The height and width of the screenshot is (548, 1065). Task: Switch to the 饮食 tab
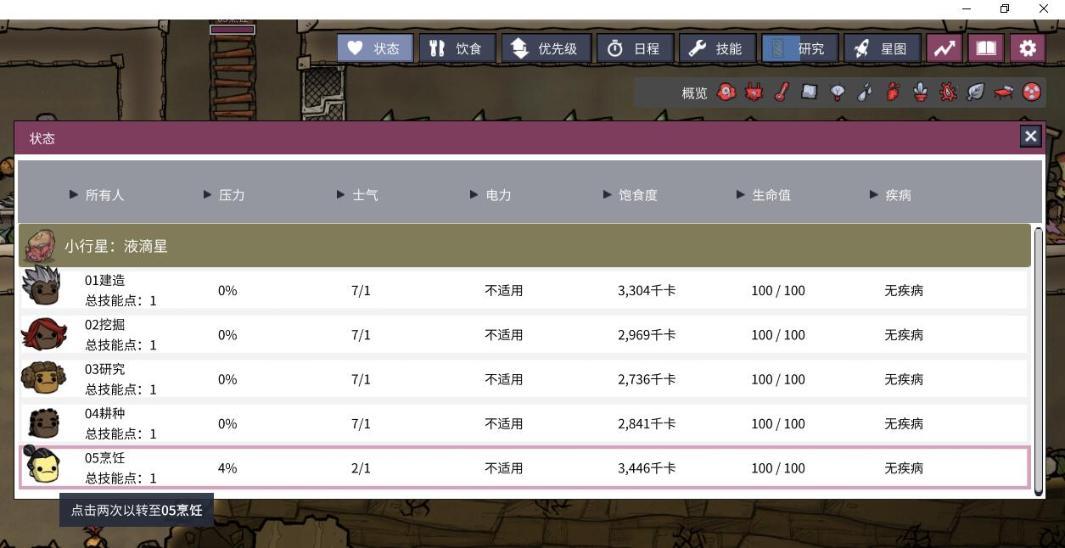(x=457, y=48)
